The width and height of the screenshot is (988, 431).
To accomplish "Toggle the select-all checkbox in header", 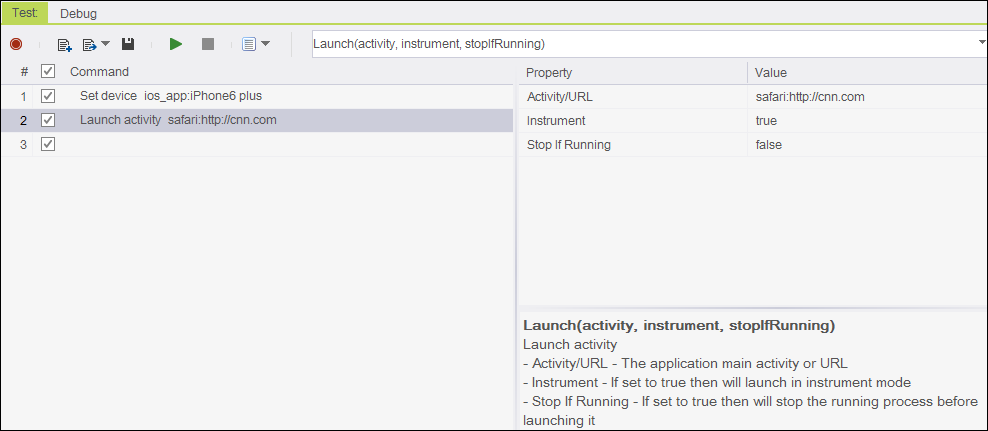I will pyautogui.click(x=48, y=72).
